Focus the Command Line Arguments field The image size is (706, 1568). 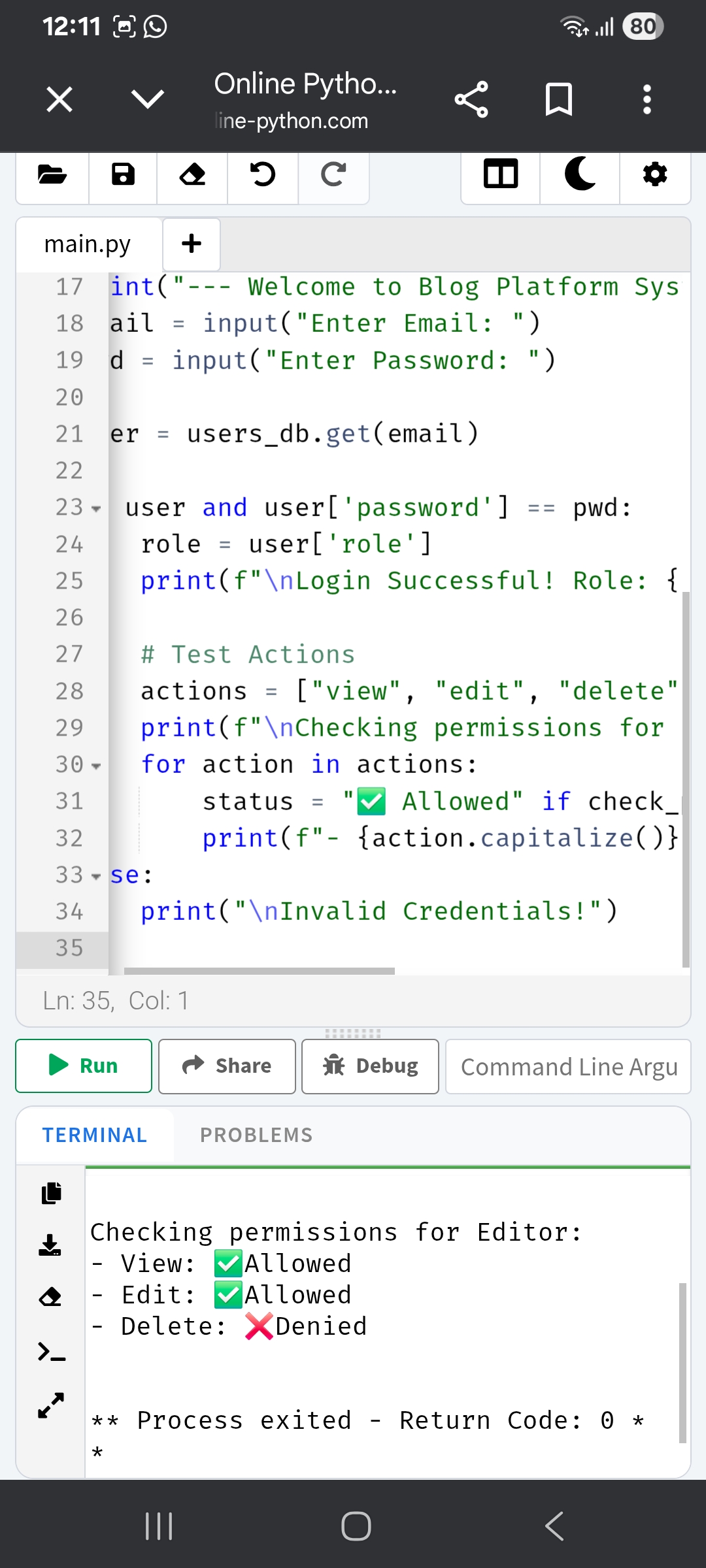pos(568,1066)
